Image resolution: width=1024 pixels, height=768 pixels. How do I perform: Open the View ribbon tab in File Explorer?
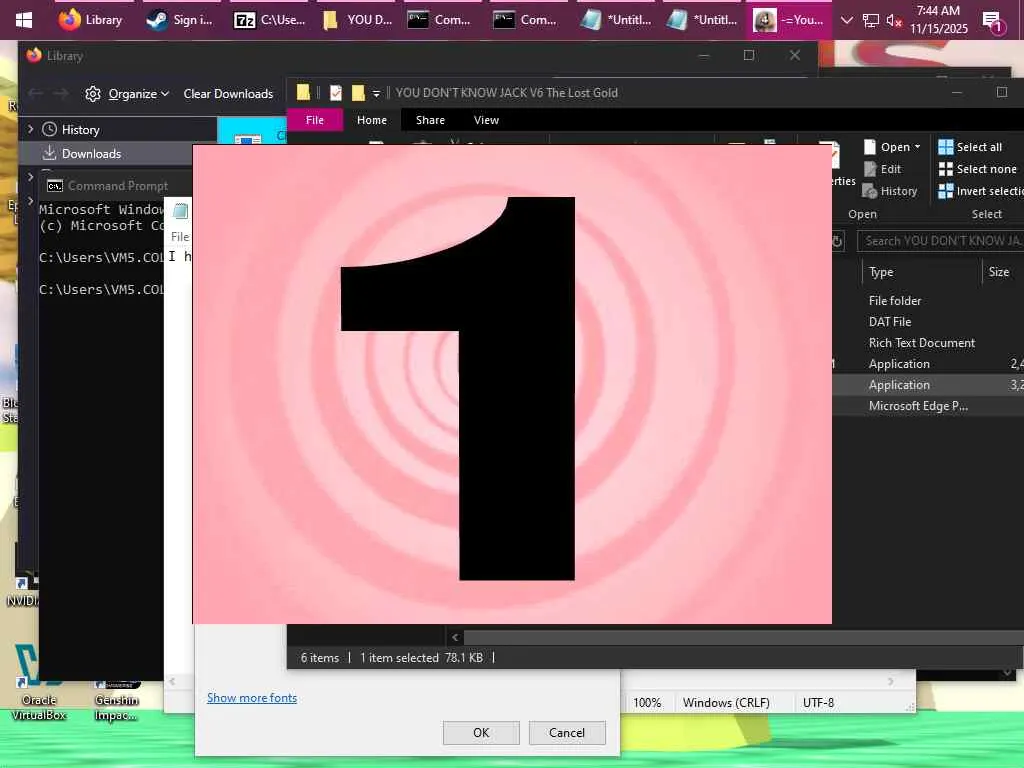(486, 120)
